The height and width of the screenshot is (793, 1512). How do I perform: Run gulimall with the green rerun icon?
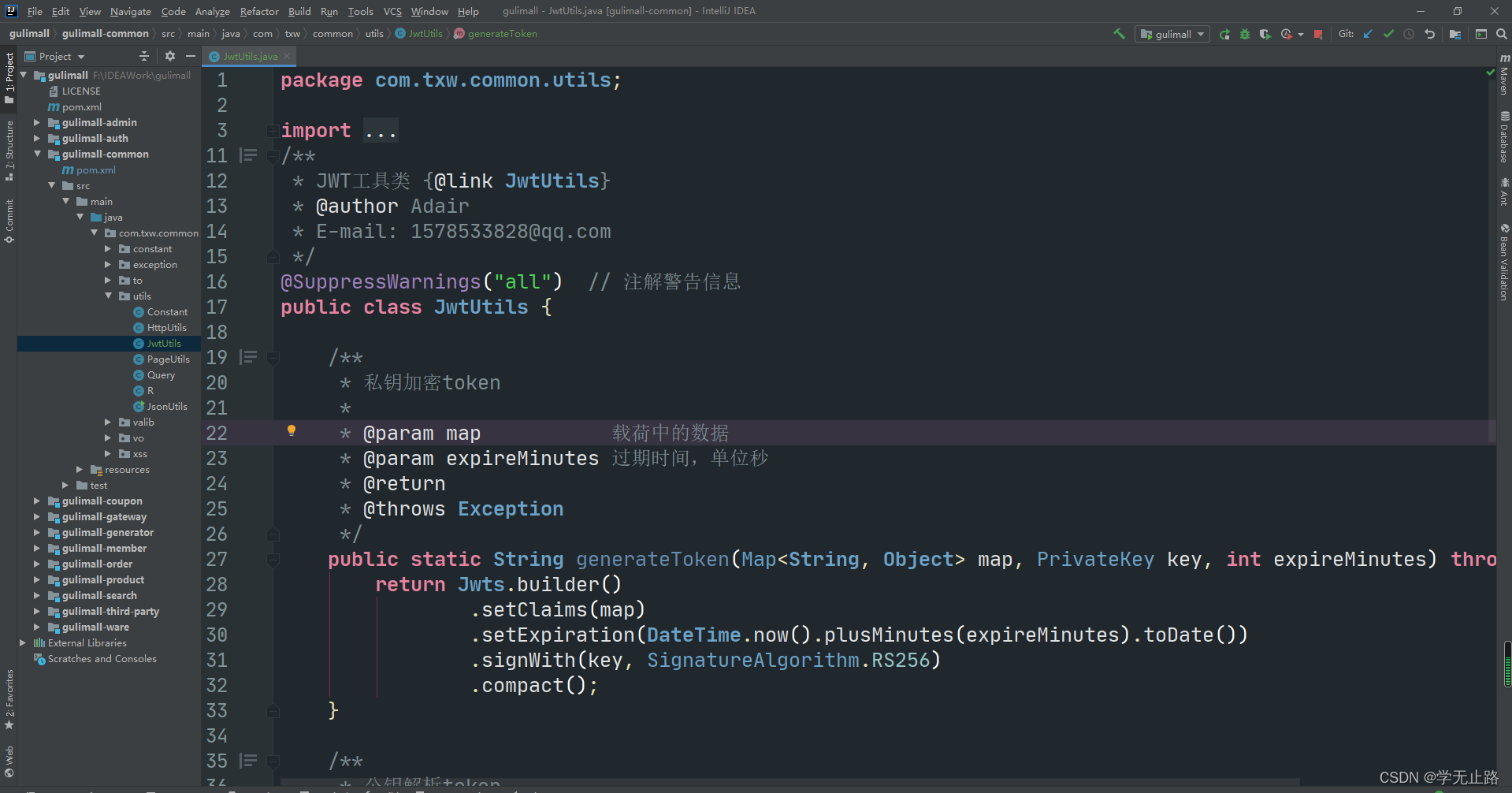[1224, 34]
